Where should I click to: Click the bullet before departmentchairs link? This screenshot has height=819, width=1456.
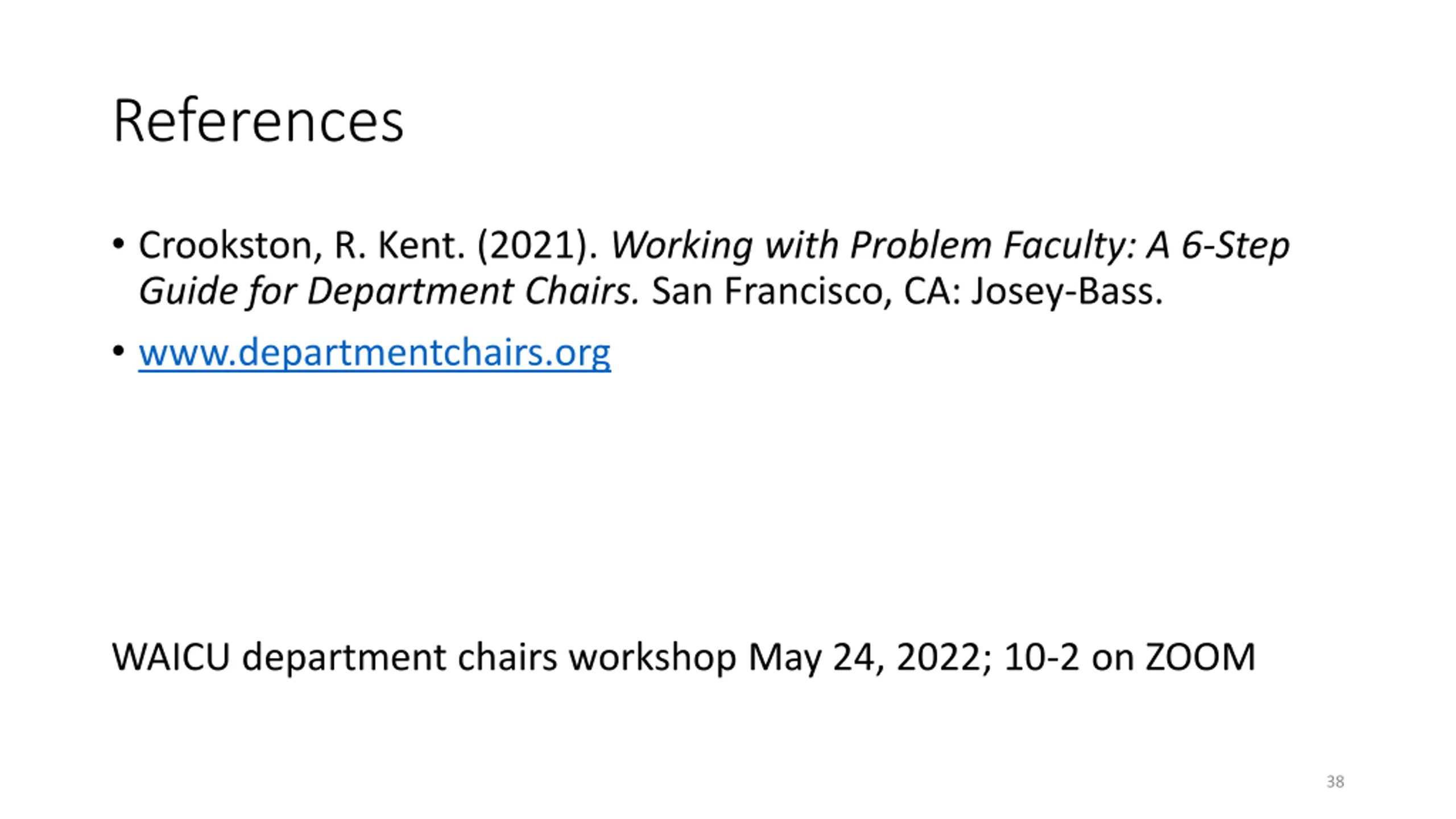(x=118, y=351)
